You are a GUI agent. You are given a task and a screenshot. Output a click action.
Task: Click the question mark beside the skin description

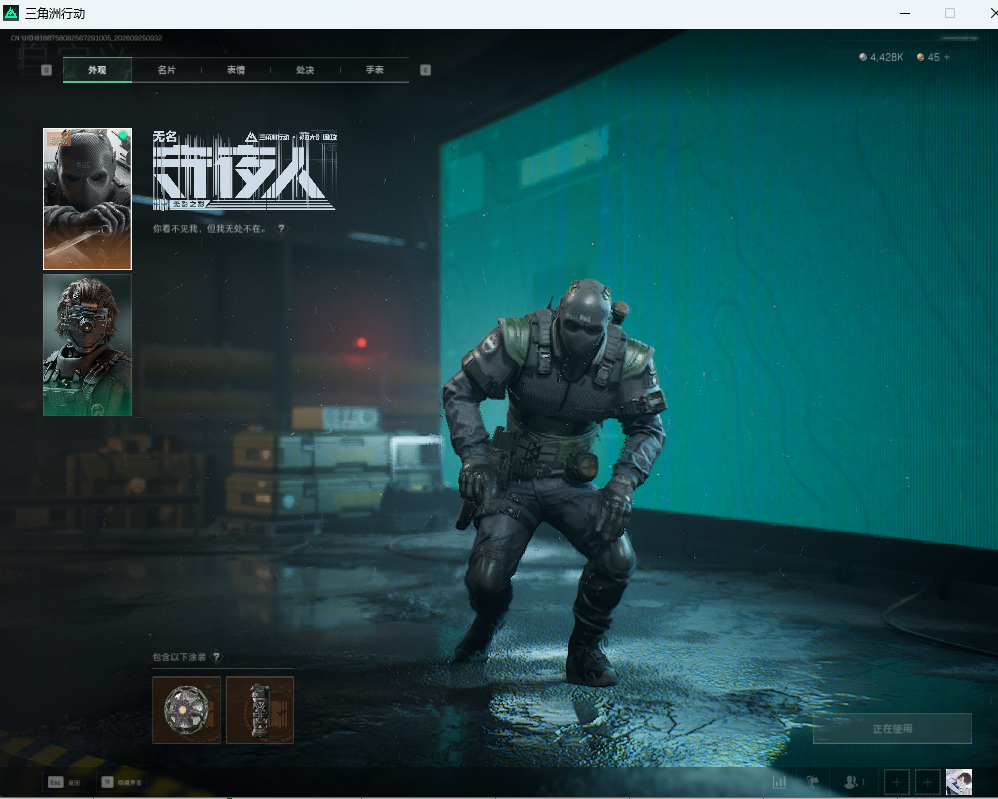click(281, 229)
